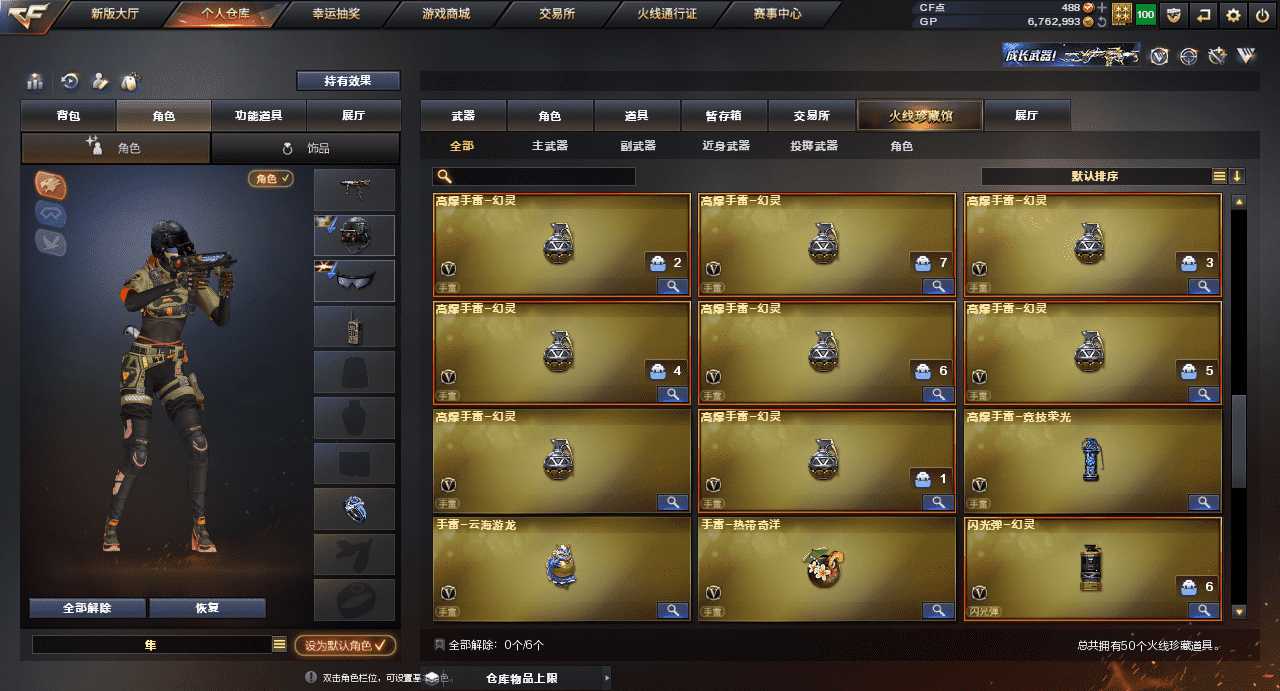Click the 持有效果 button
1280x691 pixels.
[x=348, y=81]
